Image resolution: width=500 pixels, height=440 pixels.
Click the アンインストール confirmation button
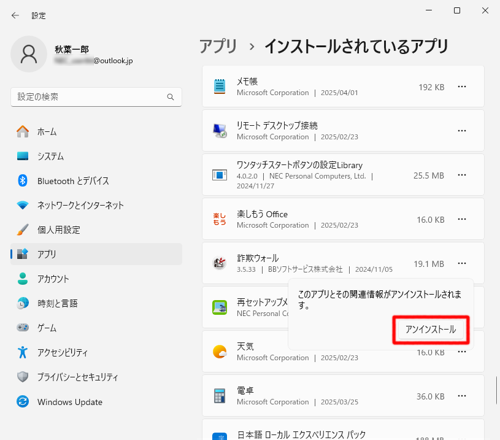pyautogui.click(x=431, y=330)
